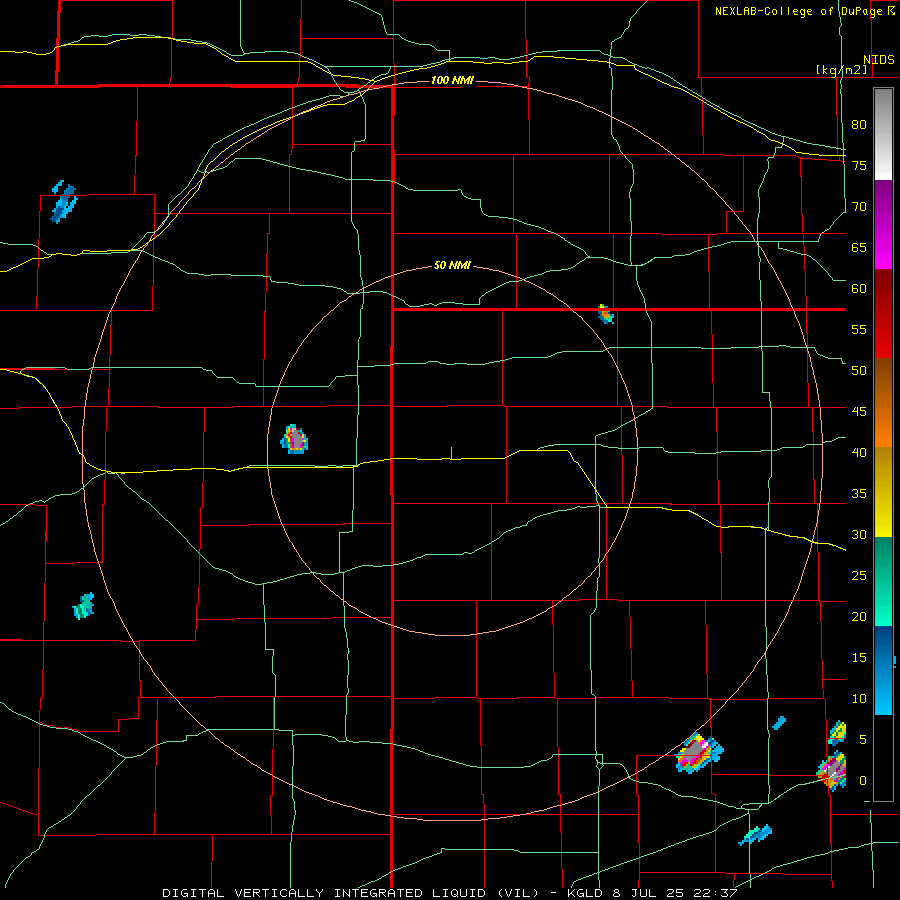
Task: Click the large intense cell on the 100 NMI ring
Action: tap(699, 752)
